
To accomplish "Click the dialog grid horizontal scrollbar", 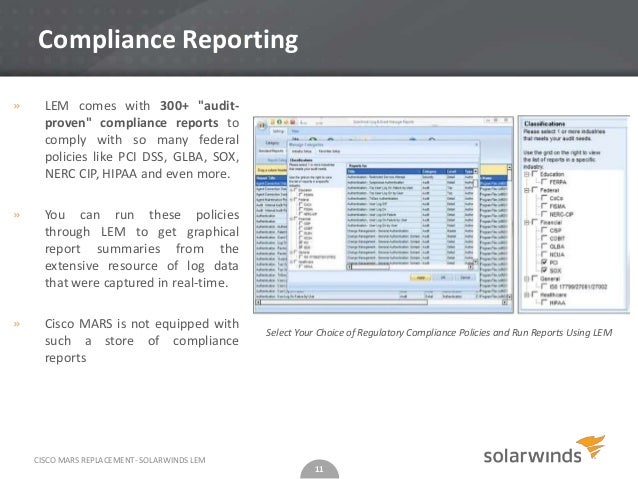I will pos(410,267).
